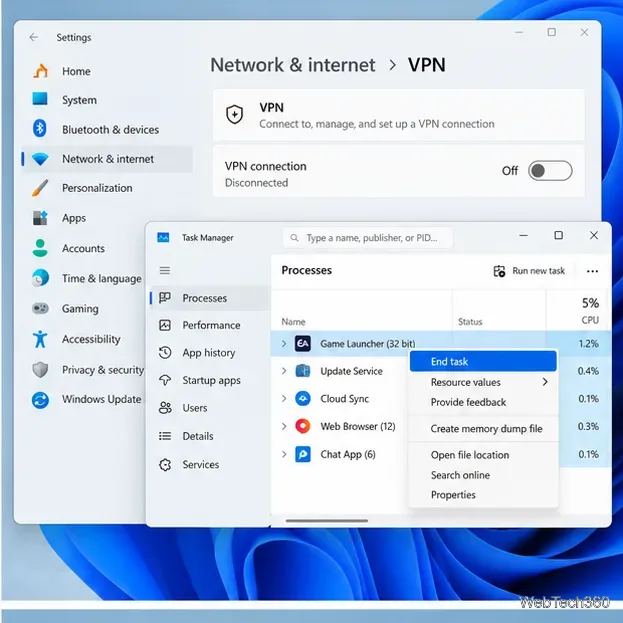Click the Game Launcher EA icon
623x623 pixels.
[303, 343]
